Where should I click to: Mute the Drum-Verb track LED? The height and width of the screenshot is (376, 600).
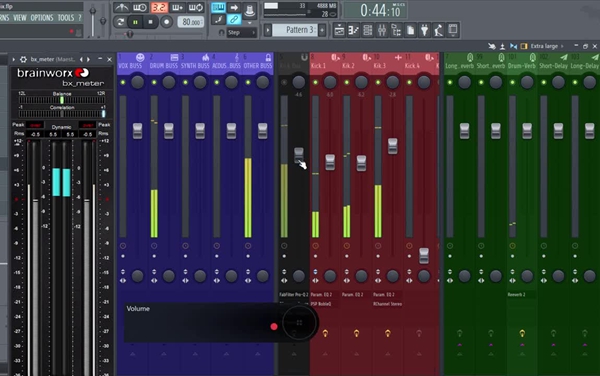(512, 82)
